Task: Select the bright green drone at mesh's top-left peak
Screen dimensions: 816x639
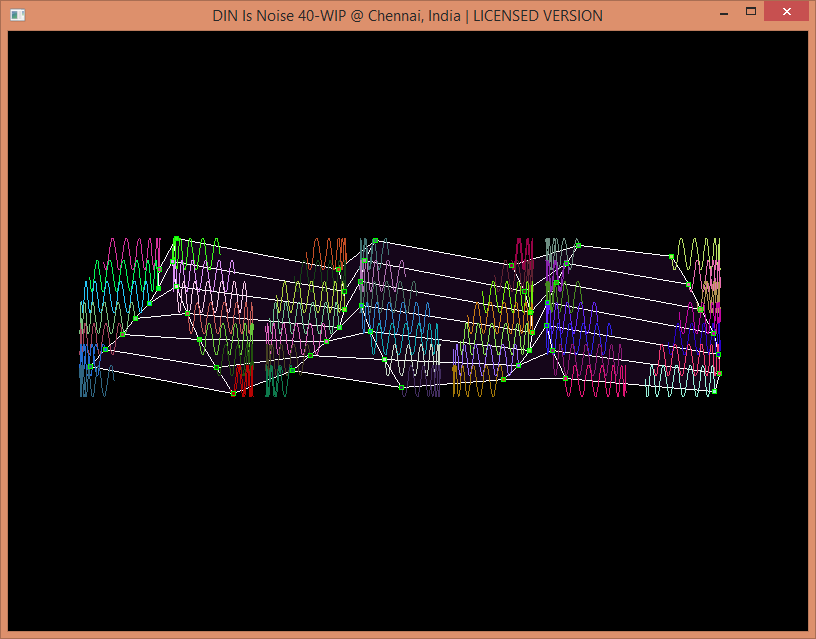Action: point(176,239)
